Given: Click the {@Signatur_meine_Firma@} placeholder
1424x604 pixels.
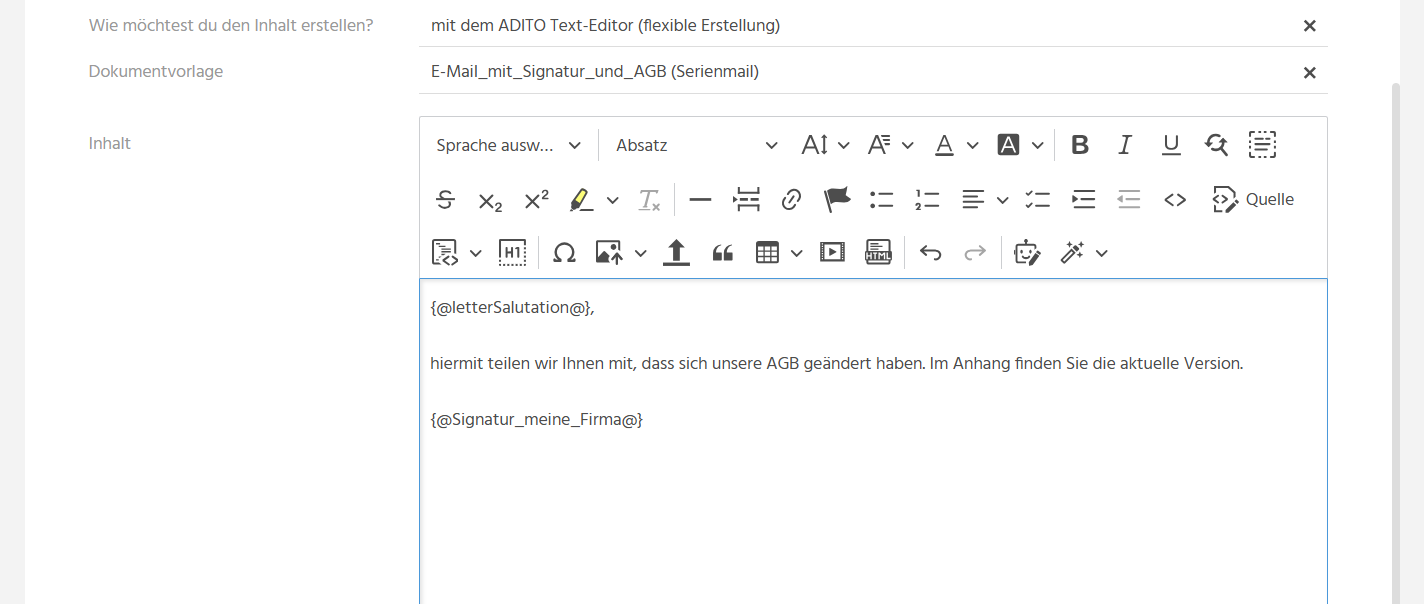Looking at the screenshot, I should click(x=536, y=420).
